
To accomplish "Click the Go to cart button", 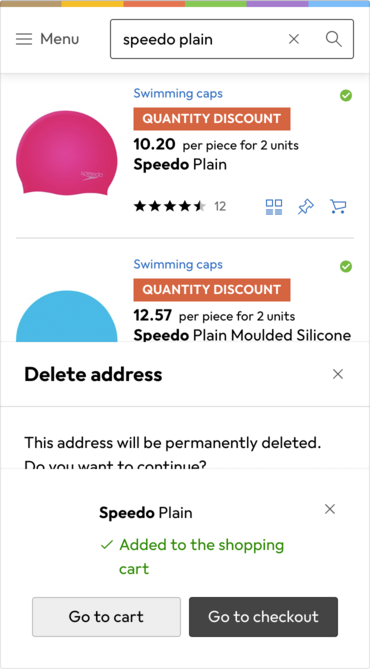I will coord(106,617).
